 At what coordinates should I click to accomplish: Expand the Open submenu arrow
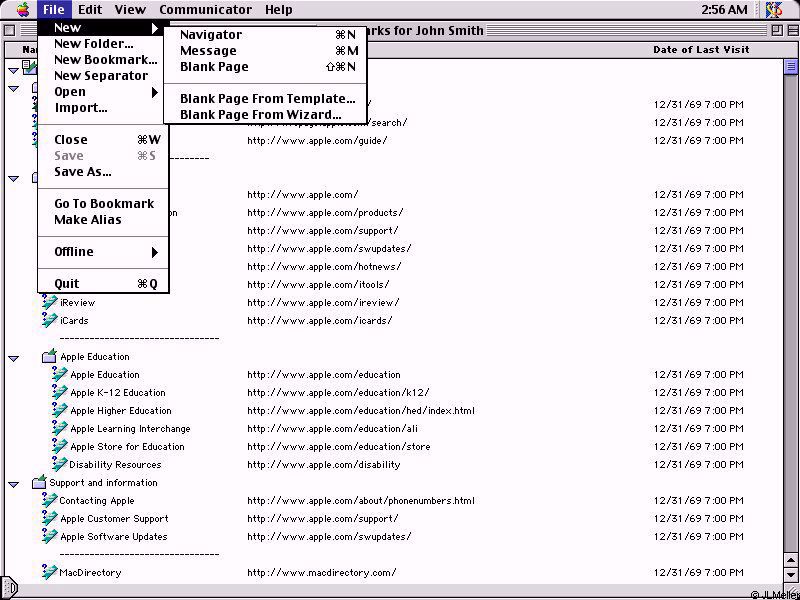pyautogui.click(x=155, y=92)
